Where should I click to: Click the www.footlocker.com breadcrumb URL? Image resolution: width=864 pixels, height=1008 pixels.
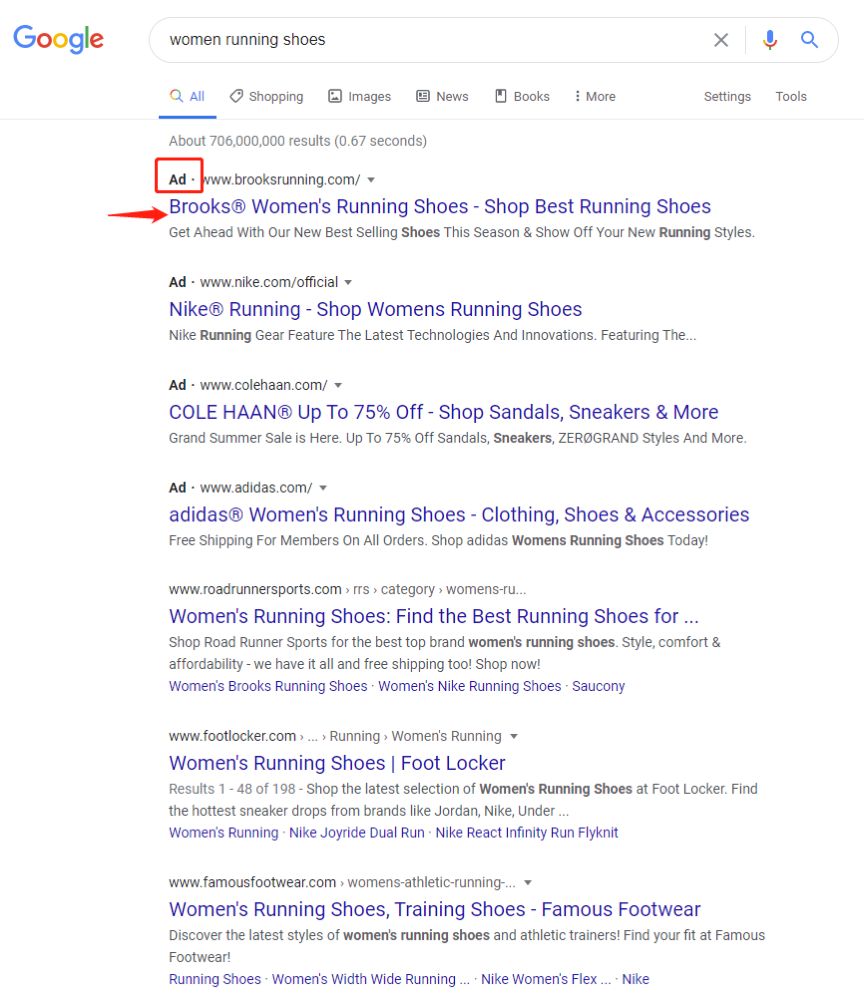click(x=232, y=736)
